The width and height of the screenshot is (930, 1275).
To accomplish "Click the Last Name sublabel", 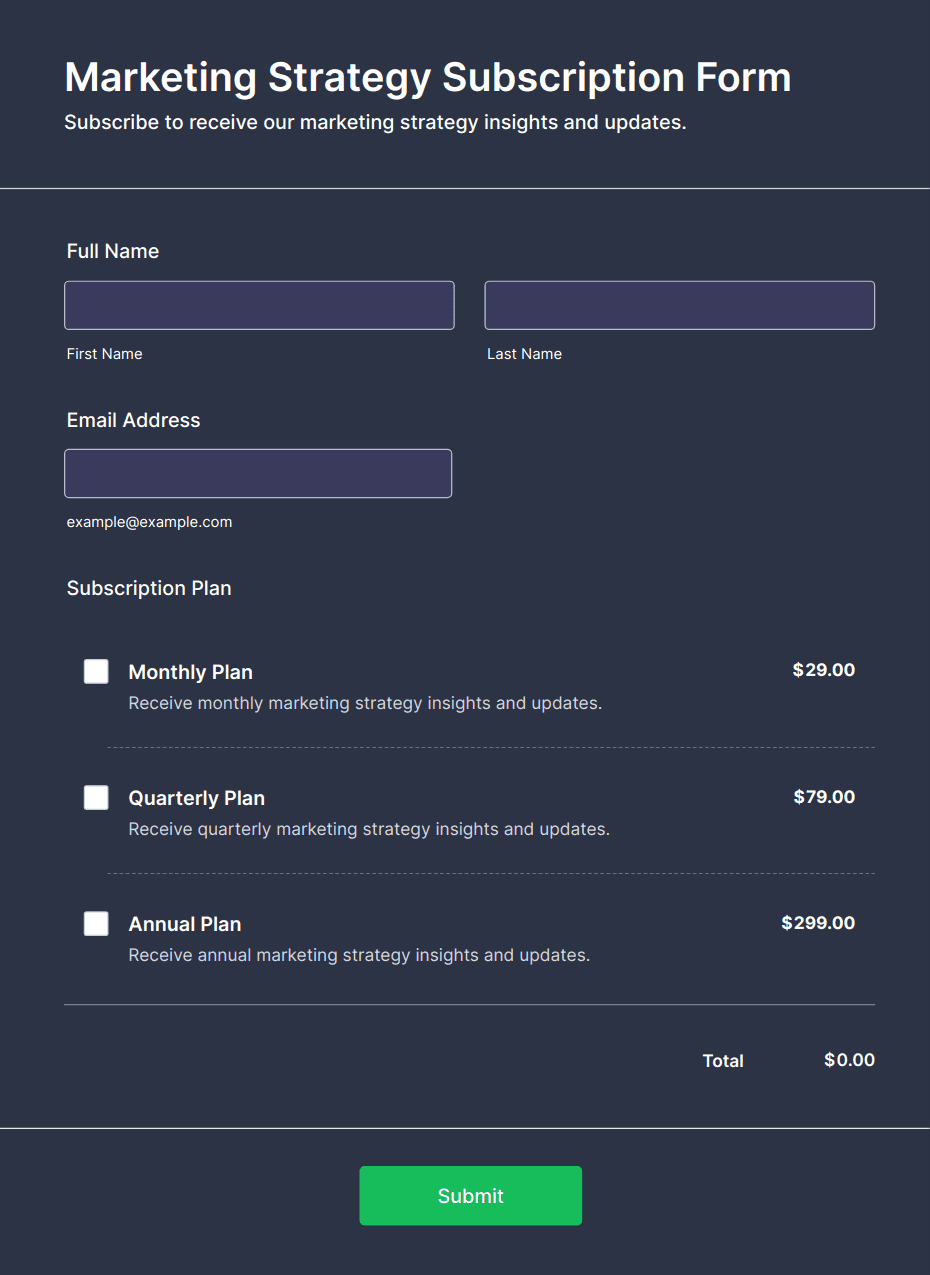I will click(x=524, y=354).
